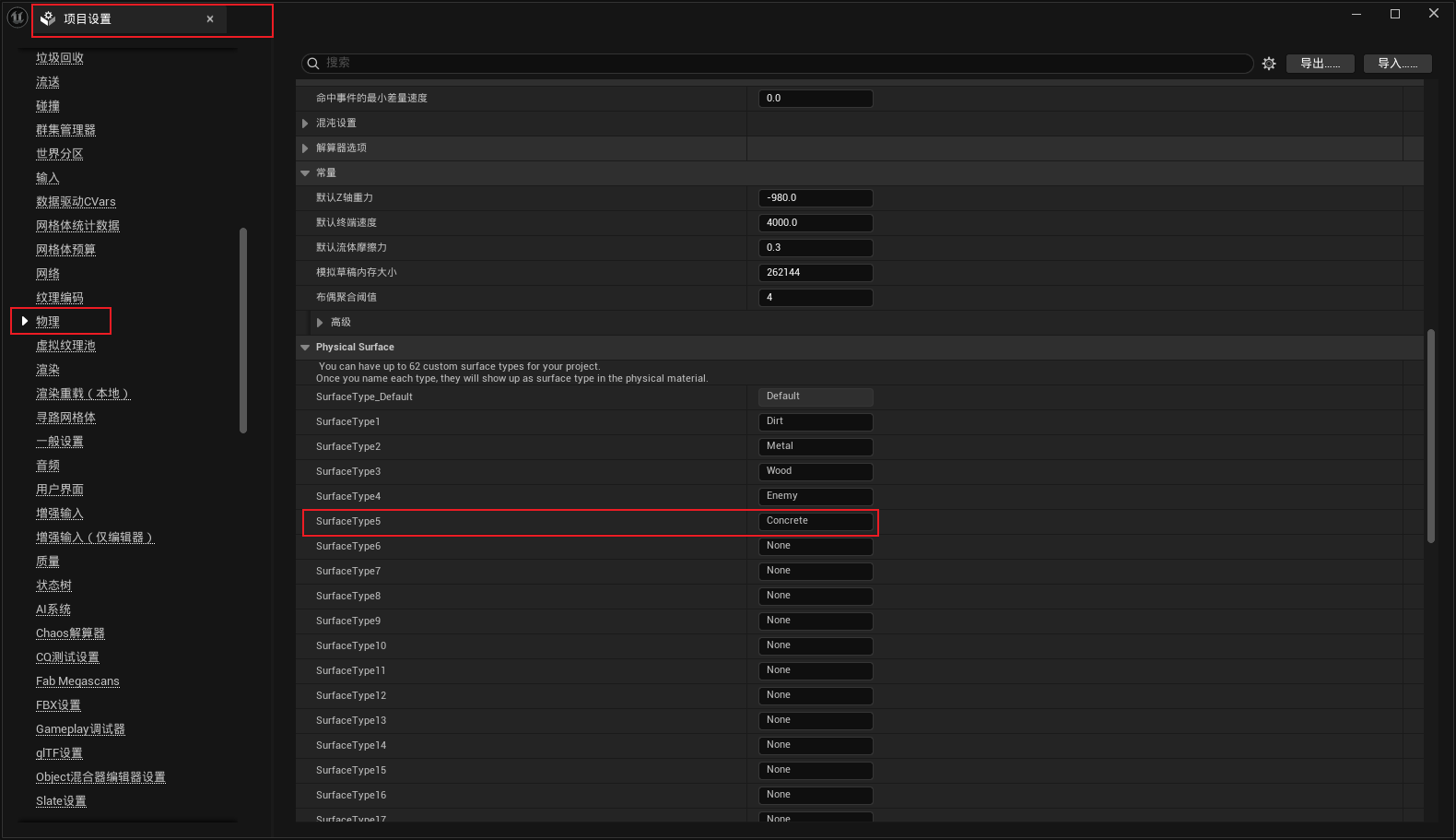
Task: Expand the 高级 subsection
Action: [320, 323]
